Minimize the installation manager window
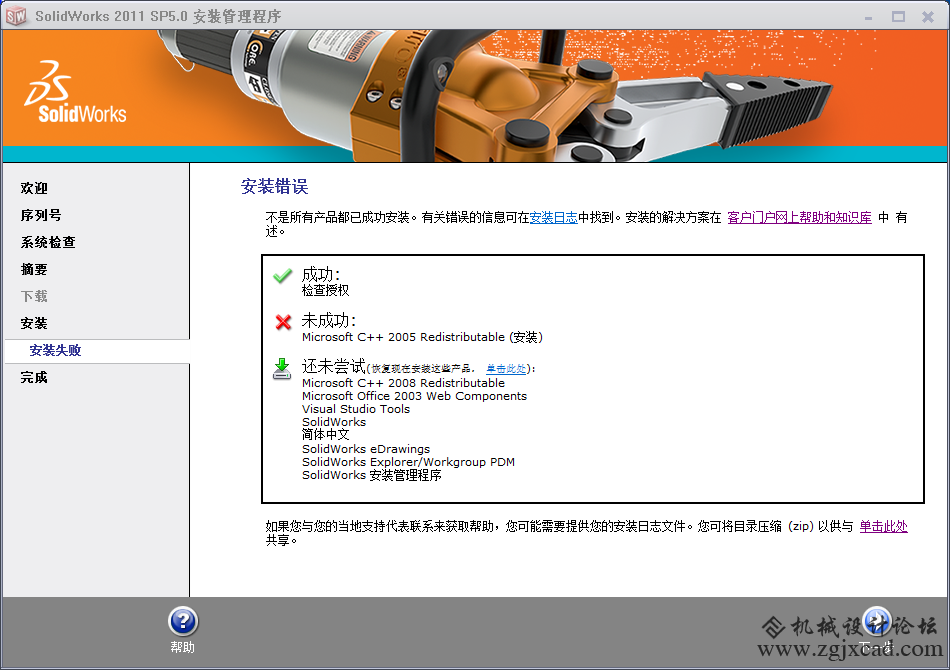 point(868,17)
